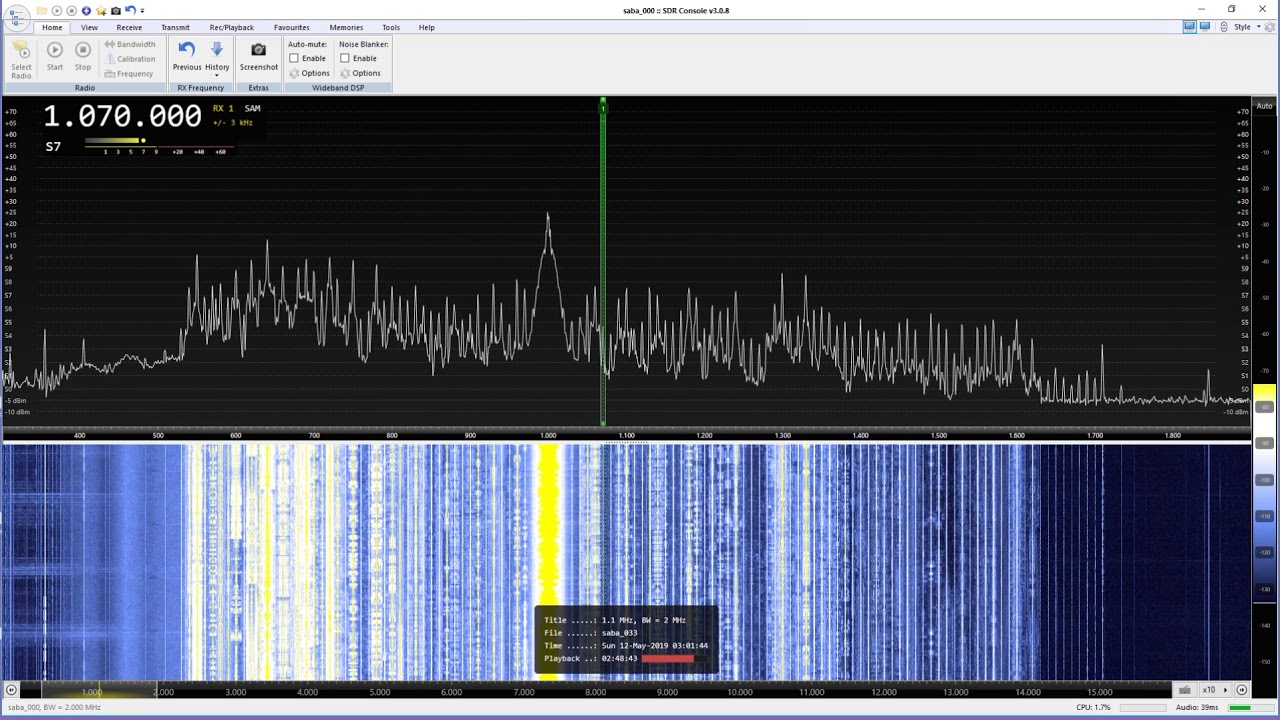This screenshot has width=1280, height=720.
Task: Switch to the Rec/Playback tab
Action: 231,27
